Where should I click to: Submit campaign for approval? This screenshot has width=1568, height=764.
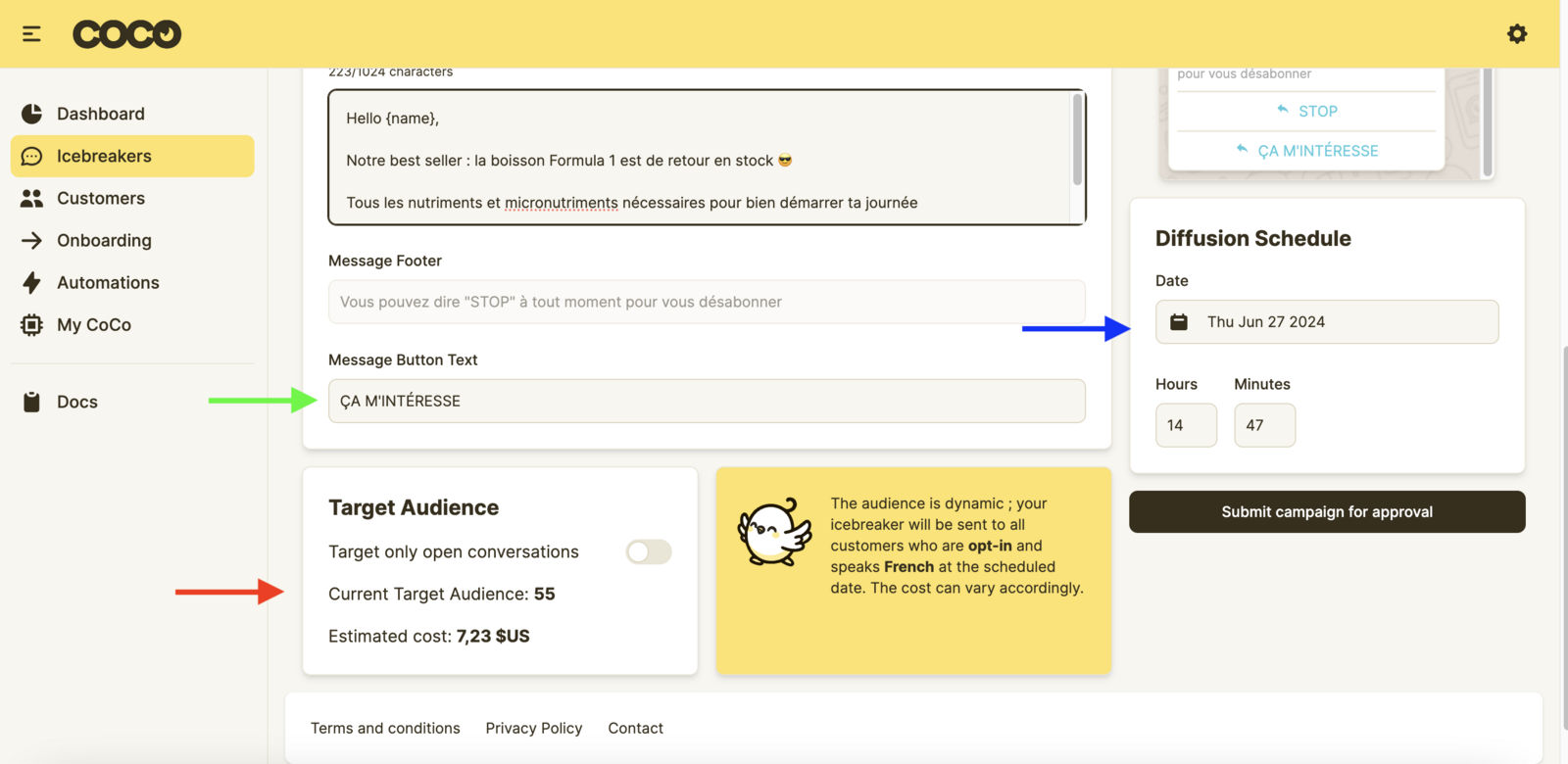tap(1326, 512)
